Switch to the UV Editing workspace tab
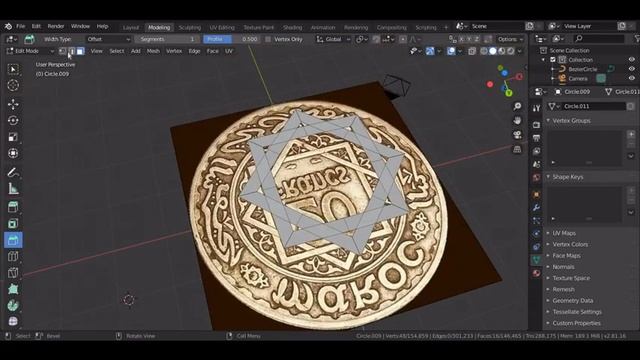The height and width of the screenshot is (360, 640). (222, 27)
